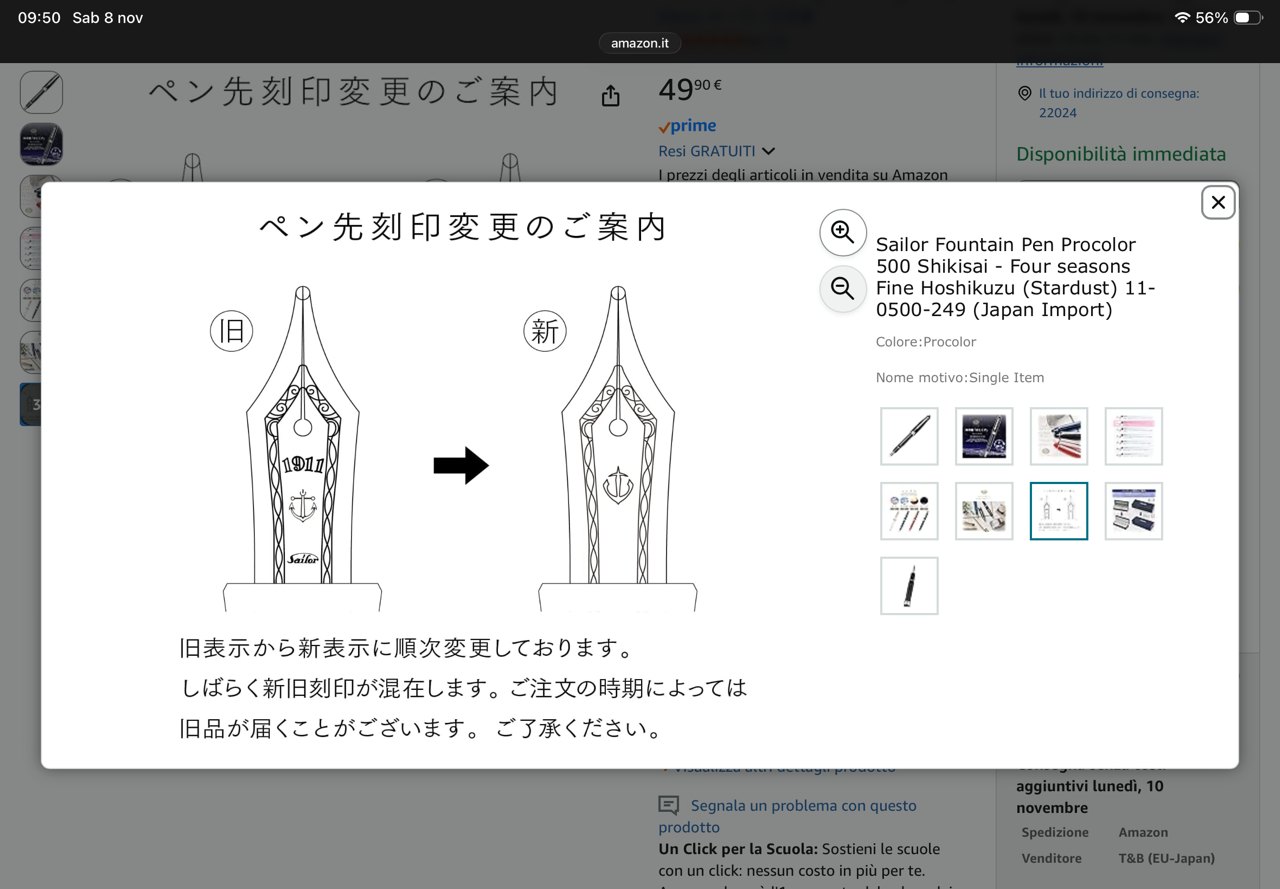Image resolution: width=1280 pixels, height=889 pixels.
Task: Open the Segnala un problema link
Action: coord(803,806)
